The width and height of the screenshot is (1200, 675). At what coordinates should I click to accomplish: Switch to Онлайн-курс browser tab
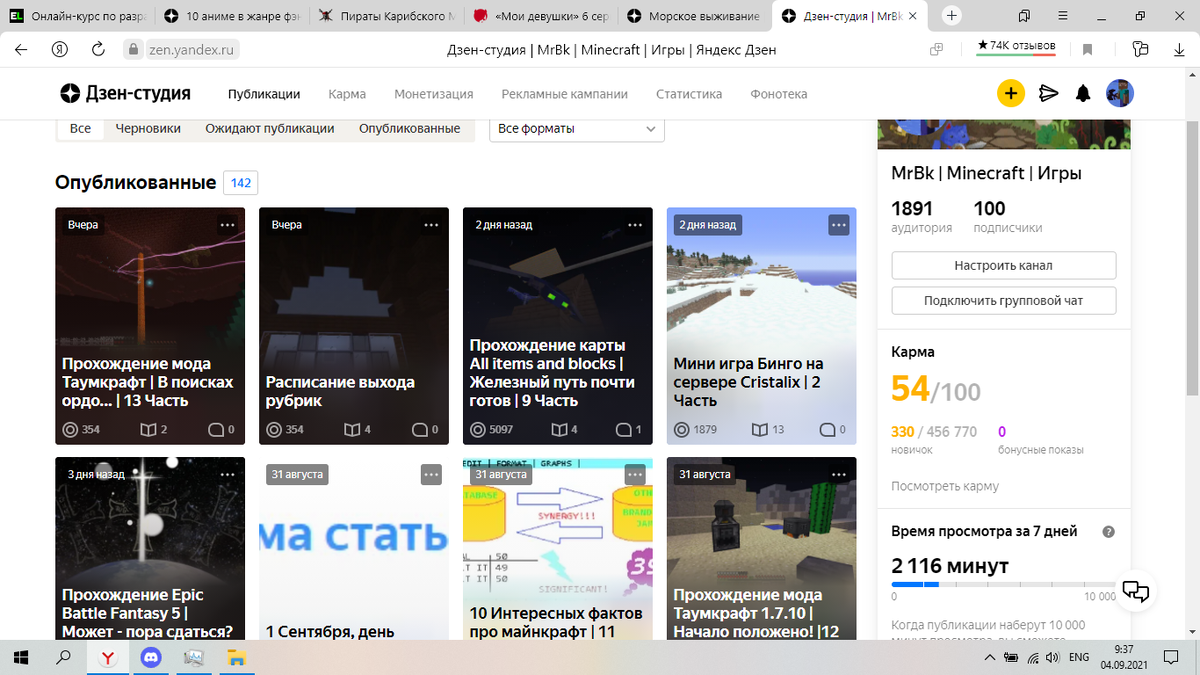(x=78, y=16)
